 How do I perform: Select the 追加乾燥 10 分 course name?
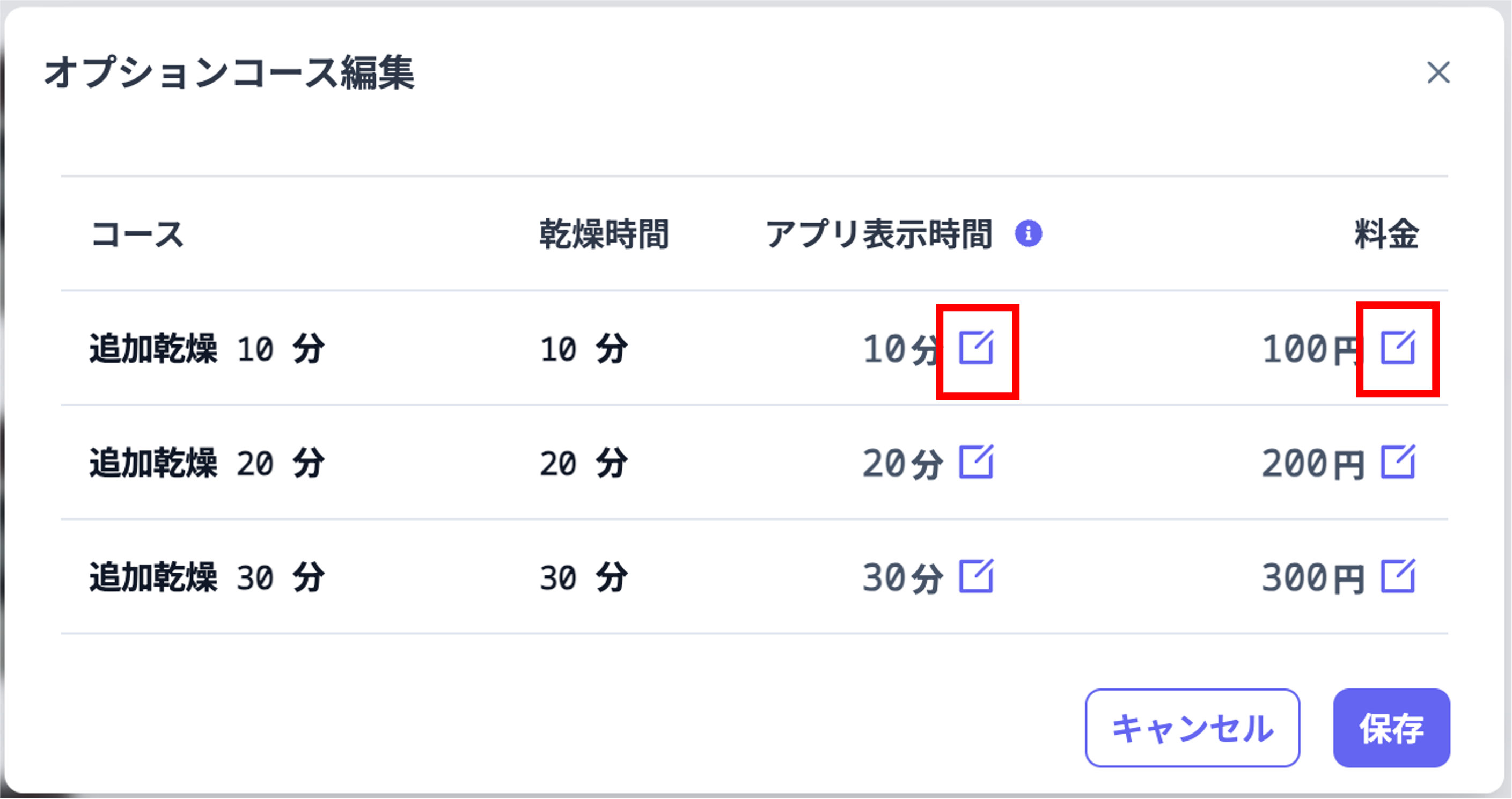coord(207,349)
